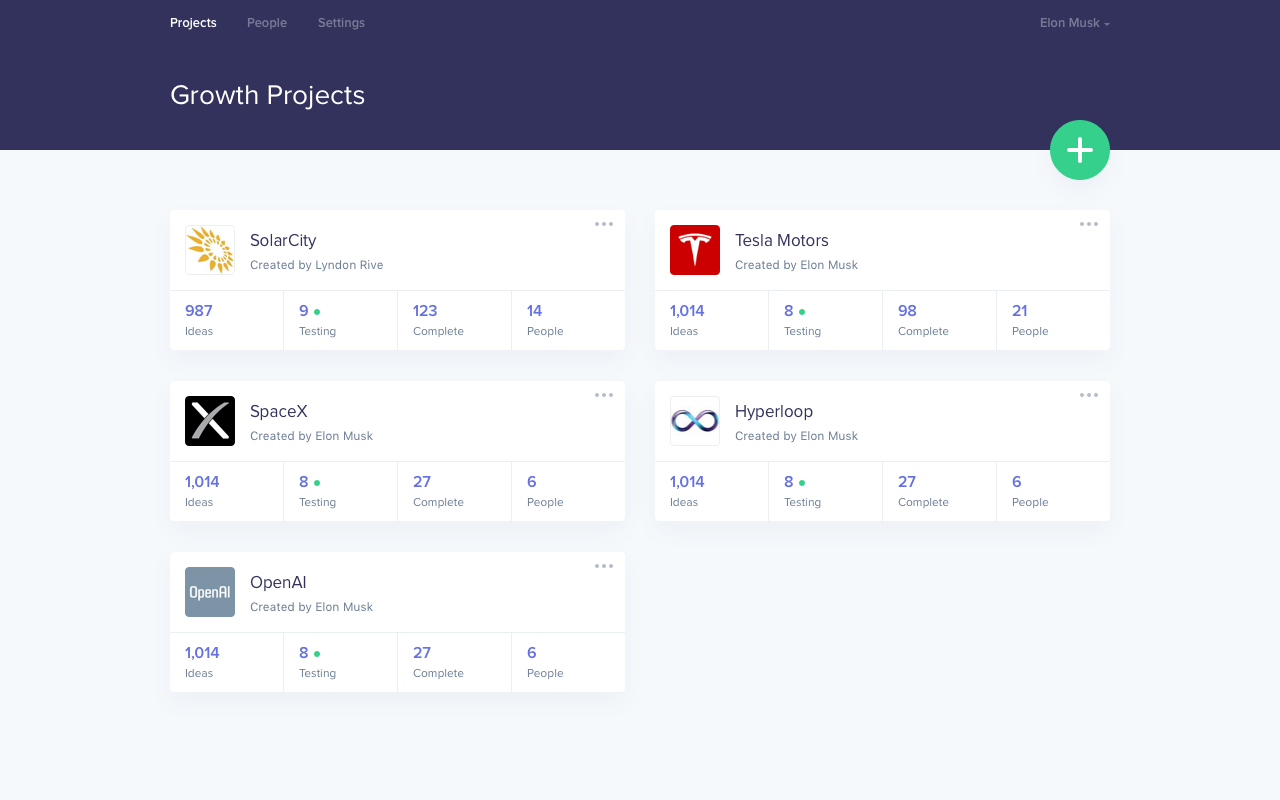Click the gray OpenAI logo
Image resolution: width=1280 pixels, height=800 pixels.
click(x=210, y=592)
